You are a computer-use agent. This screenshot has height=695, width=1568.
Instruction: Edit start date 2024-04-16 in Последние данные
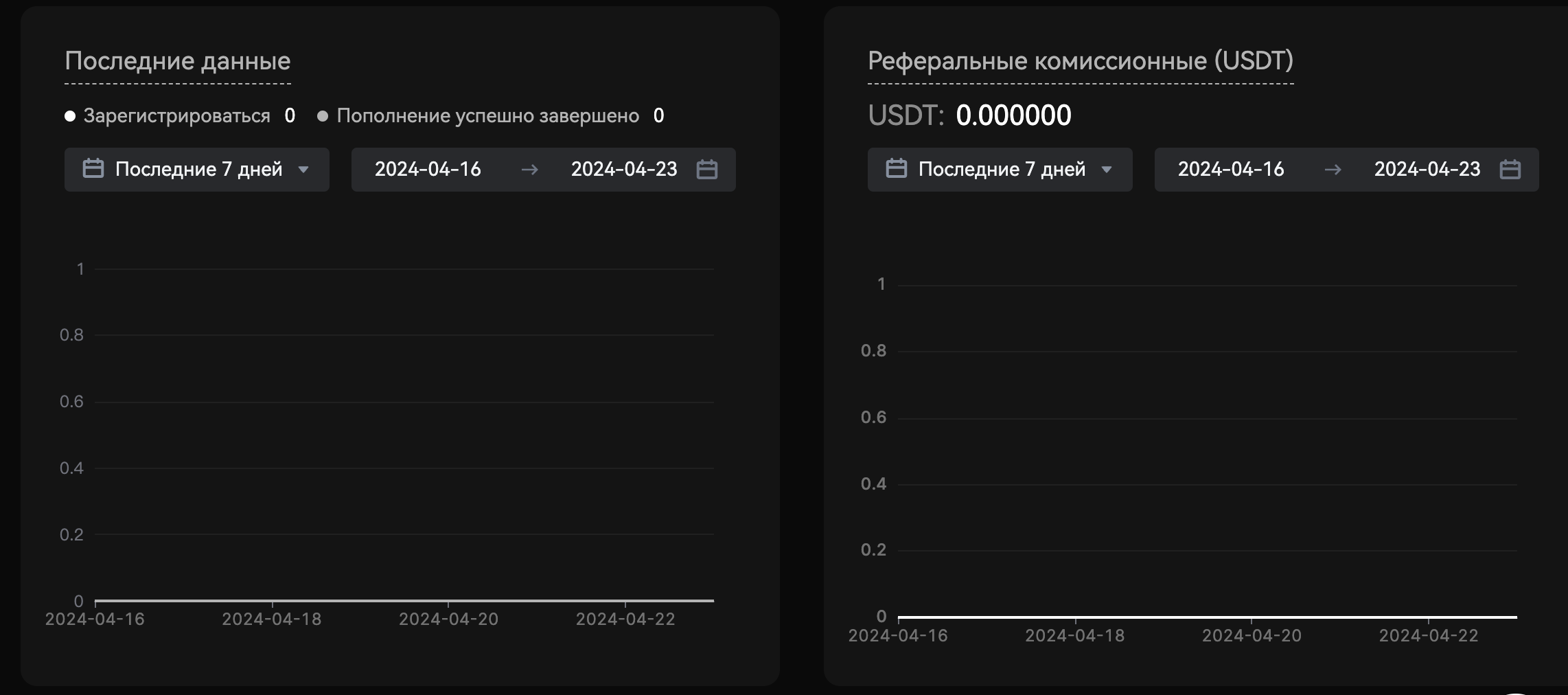click(428, 170)
